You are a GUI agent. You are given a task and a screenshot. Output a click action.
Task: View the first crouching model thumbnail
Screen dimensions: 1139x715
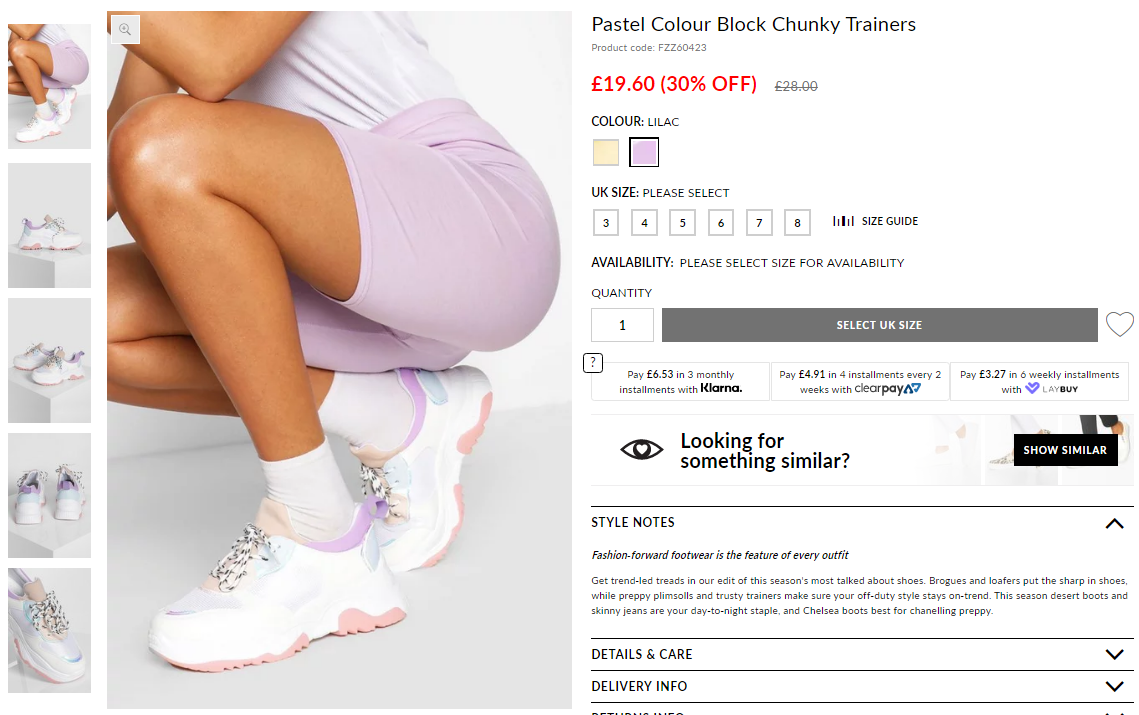coord(49,86)
